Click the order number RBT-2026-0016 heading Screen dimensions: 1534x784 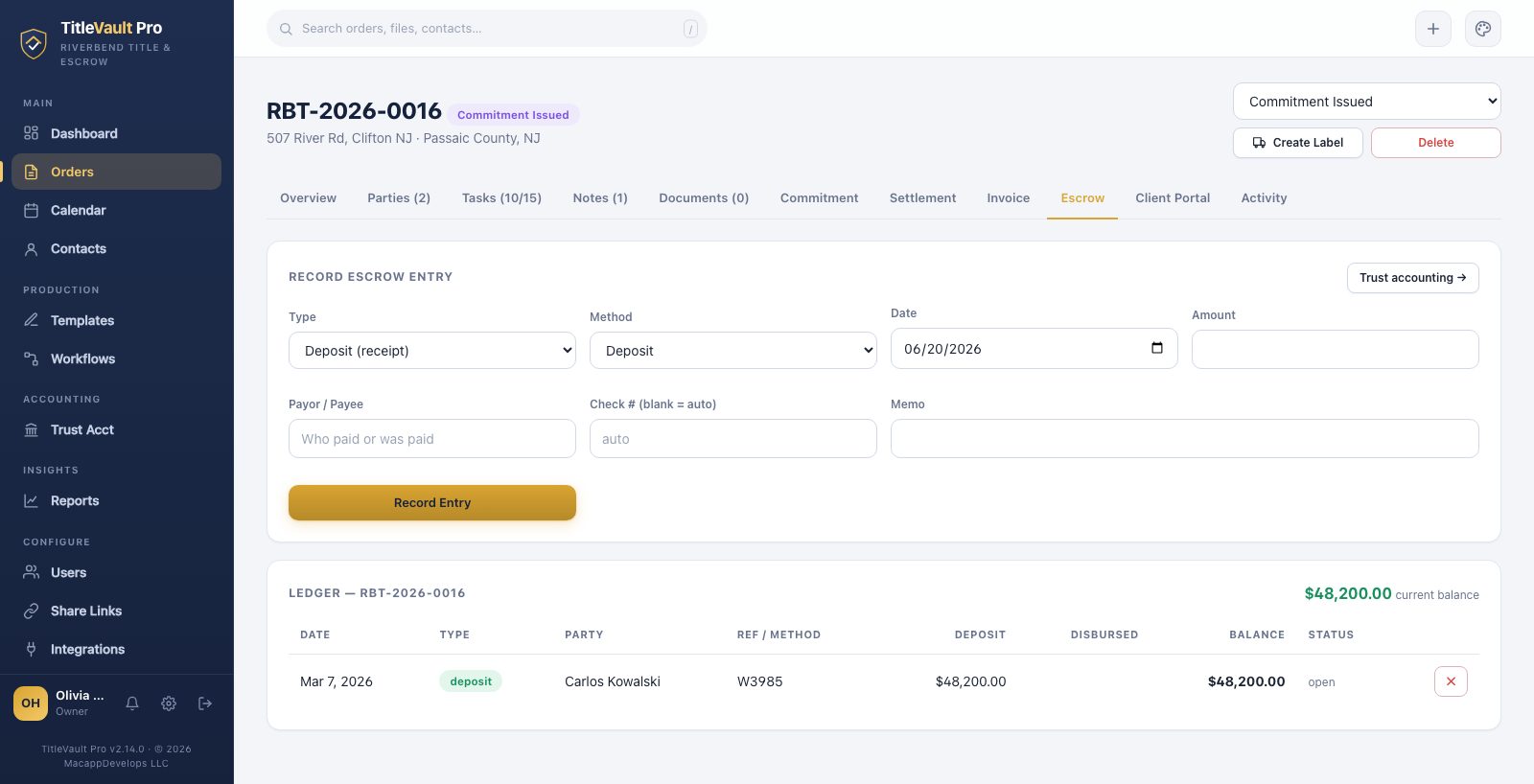[x=354, y=111]
